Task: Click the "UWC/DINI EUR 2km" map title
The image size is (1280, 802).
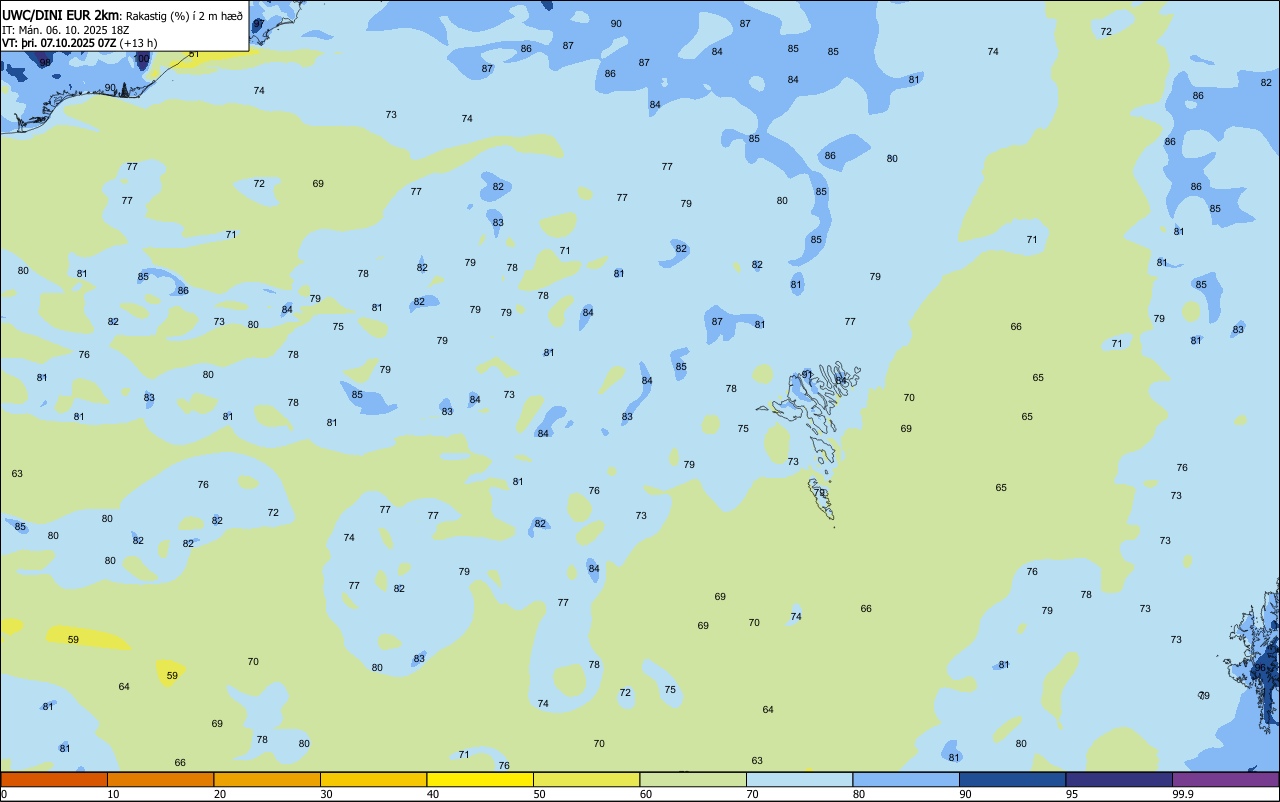Action: pos(61,15)
